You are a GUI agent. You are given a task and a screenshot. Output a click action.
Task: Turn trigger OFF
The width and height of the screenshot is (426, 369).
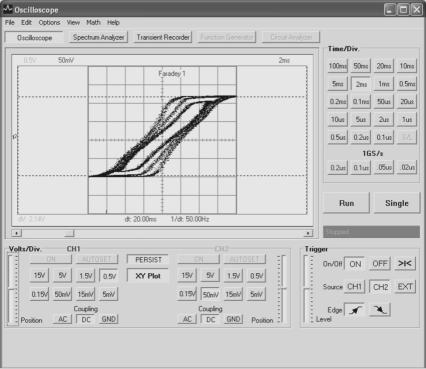[380, 264]
